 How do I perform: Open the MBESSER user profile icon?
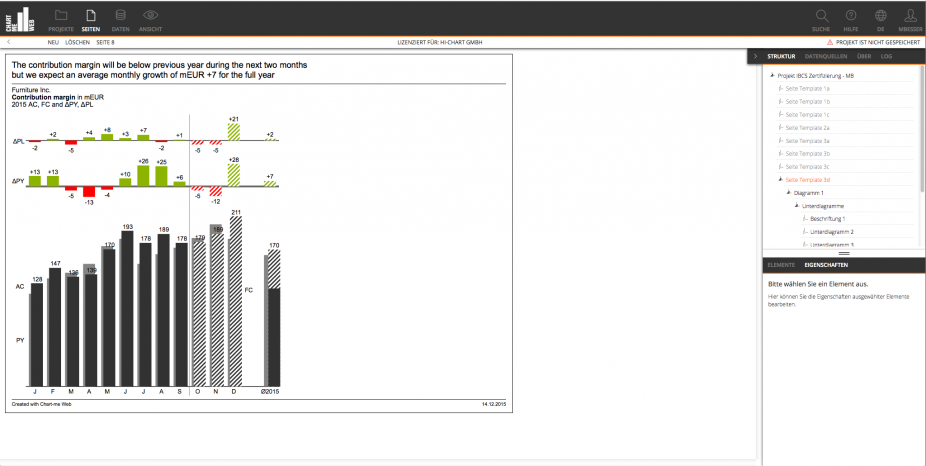(x=910, y=16)
